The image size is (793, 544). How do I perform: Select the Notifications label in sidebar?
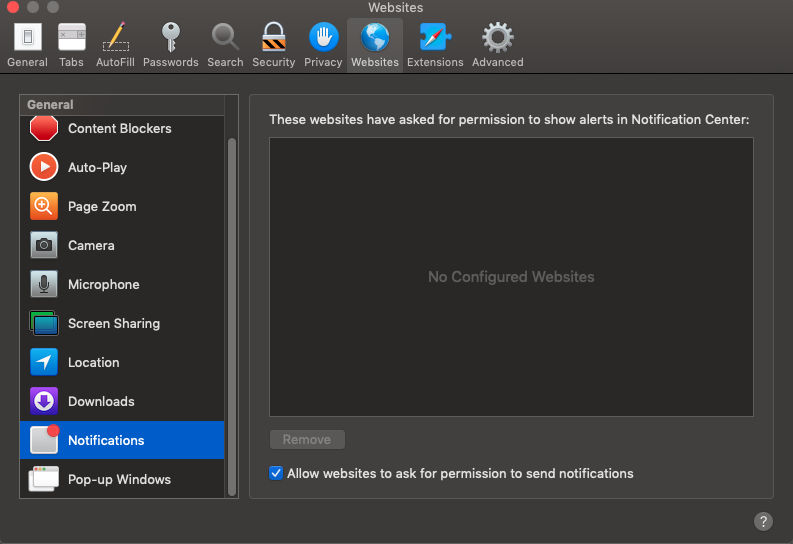(106, 440)
